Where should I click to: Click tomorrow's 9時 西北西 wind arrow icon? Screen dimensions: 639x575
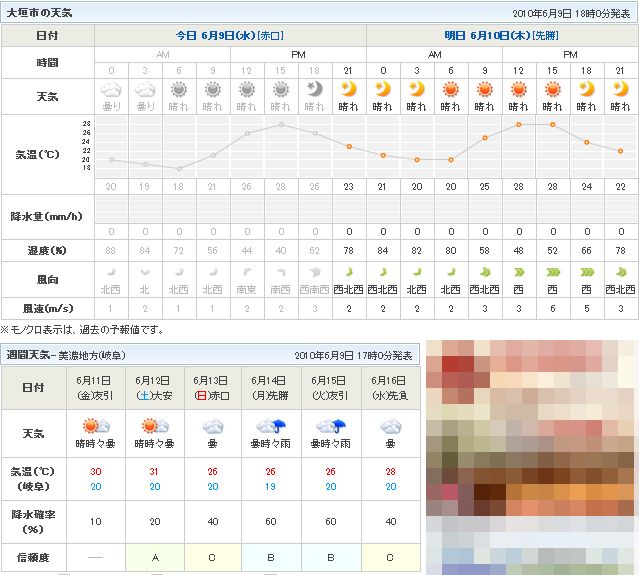(x=485, y=272)
